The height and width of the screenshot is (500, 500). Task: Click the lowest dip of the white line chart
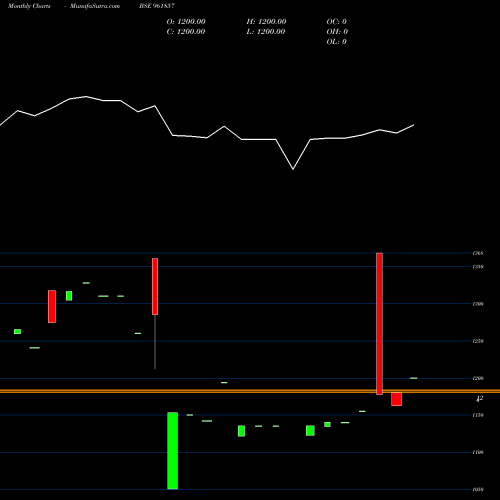tap(293, 169)
